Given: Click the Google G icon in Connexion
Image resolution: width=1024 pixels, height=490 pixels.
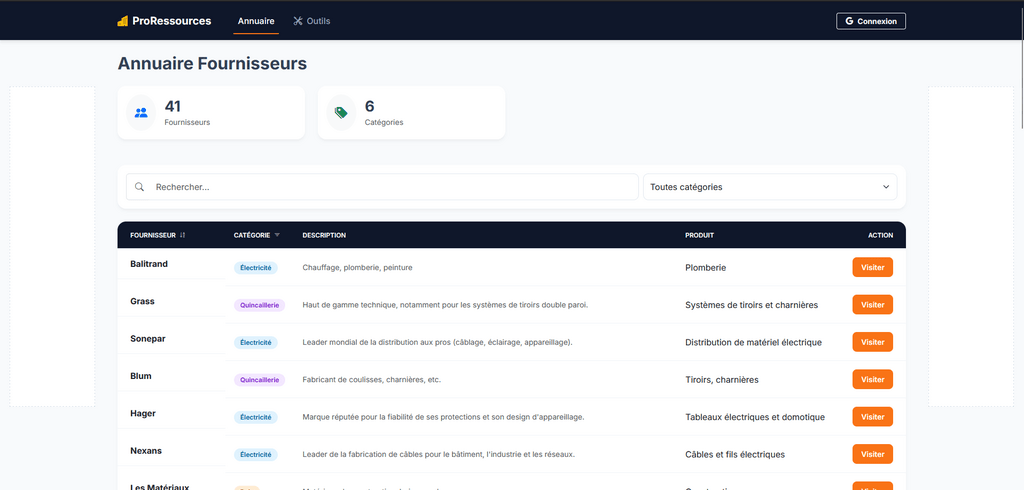Looking at the screenshot, I should coord(849,21).
